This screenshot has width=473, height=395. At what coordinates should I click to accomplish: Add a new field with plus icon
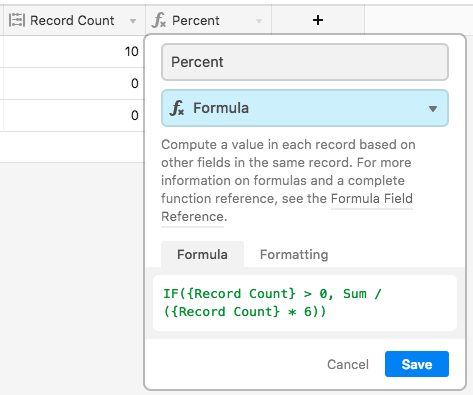tap(318, 20)
